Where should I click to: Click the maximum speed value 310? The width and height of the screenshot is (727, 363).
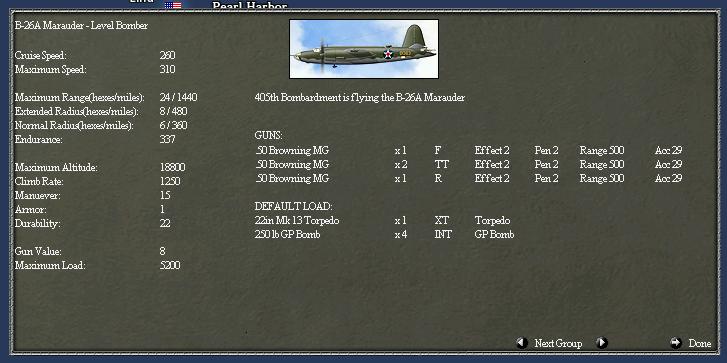point(167,70)
